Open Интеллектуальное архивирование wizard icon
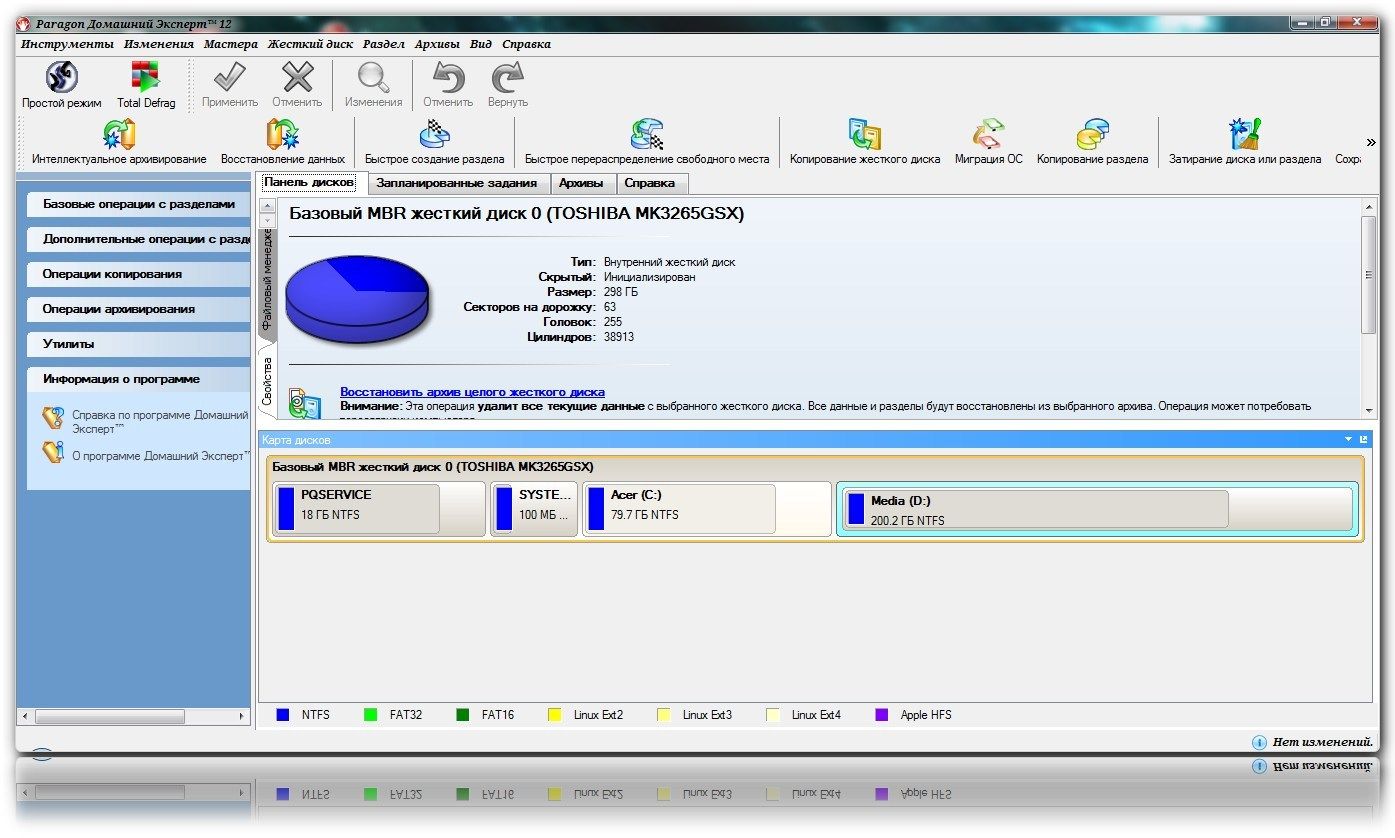The image size is (1395, 838). [x=119, y=135]
